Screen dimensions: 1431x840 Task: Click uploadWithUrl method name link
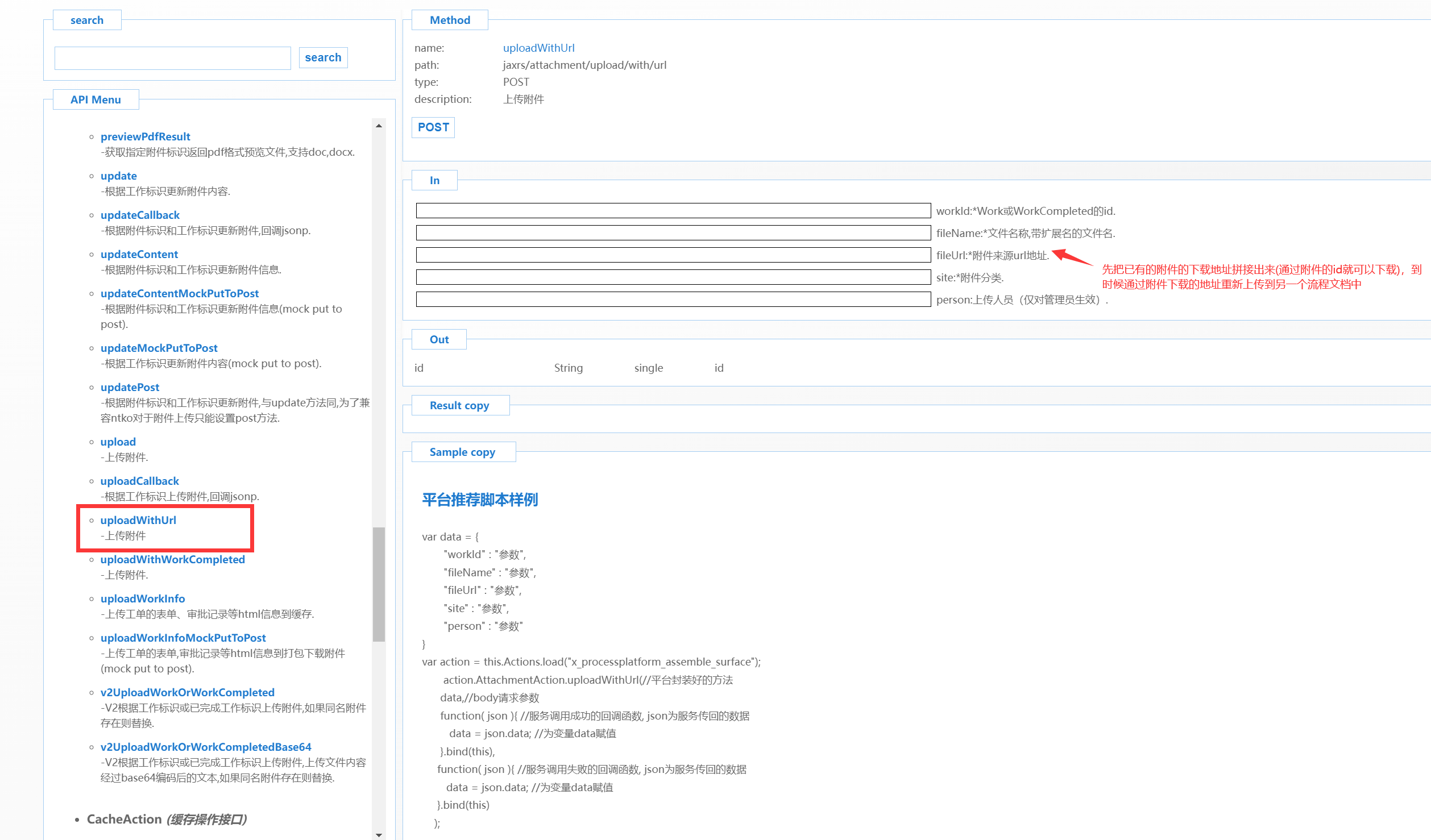click(538, 48)
